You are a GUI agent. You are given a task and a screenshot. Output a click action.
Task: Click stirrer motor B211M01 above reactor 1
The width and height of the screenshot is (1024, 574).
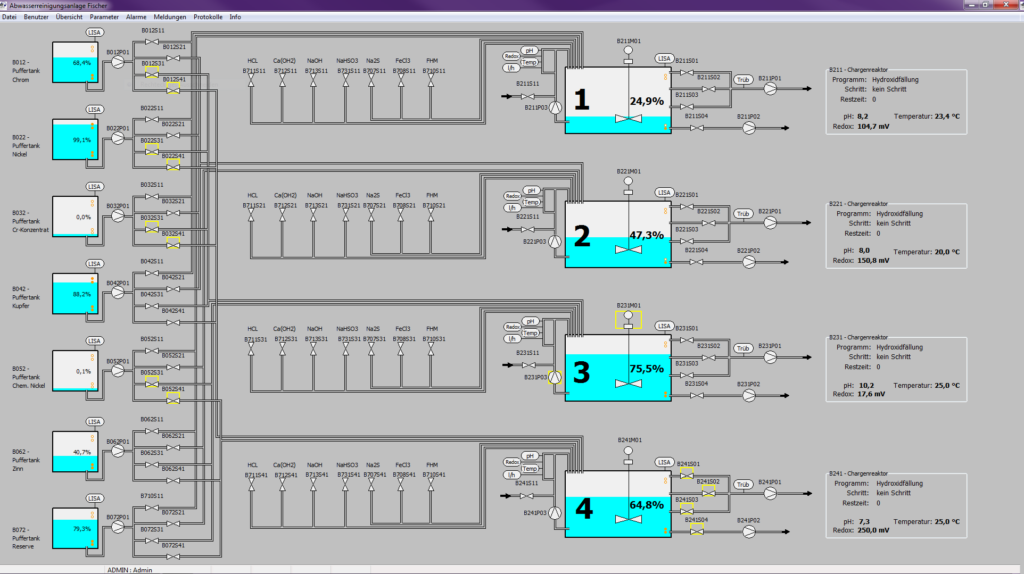(x=628, y=53)
